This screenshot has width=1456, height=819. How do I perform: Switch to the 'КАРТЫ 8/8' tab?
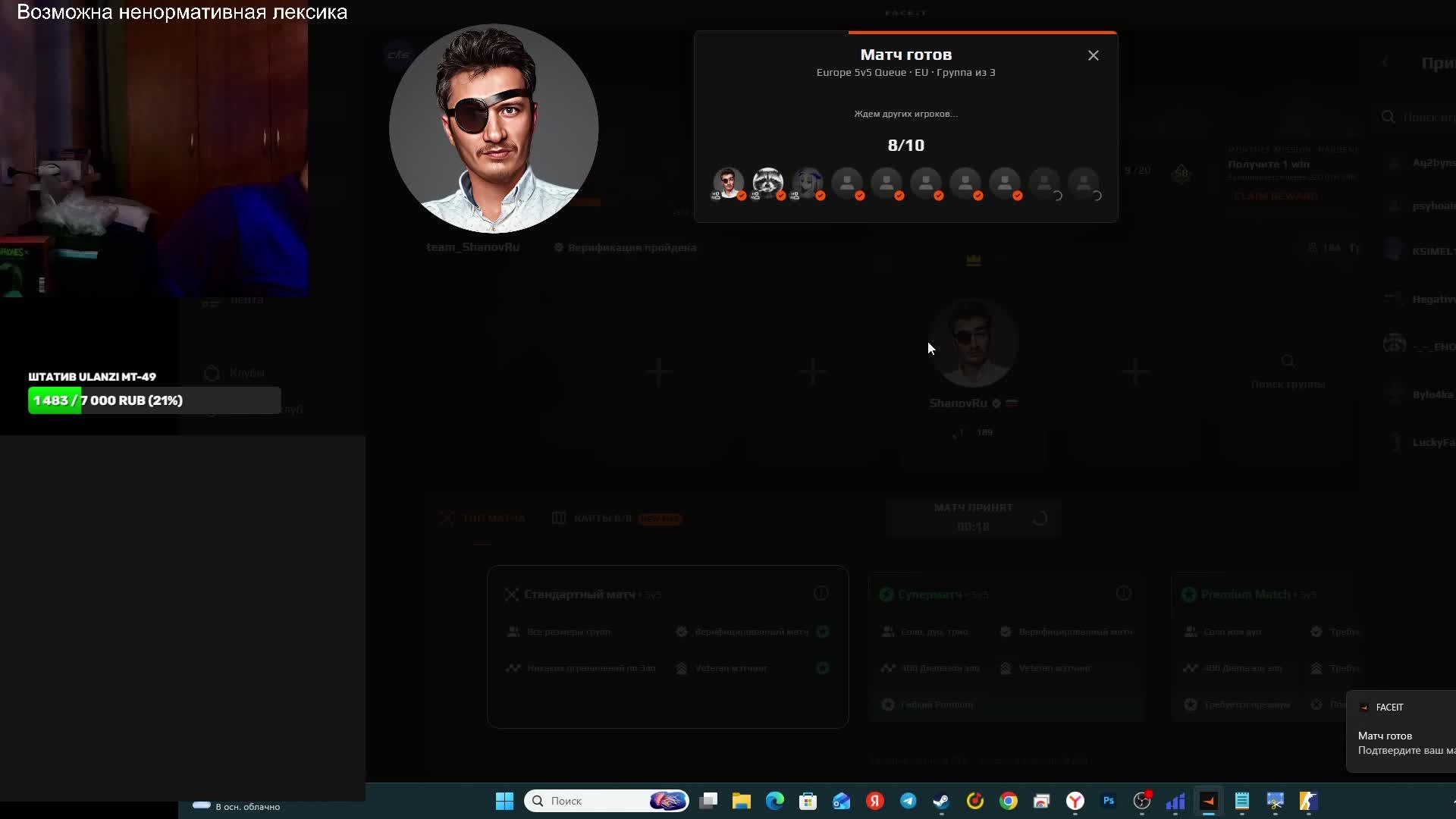pyautogui.click(x=617, y=518)
